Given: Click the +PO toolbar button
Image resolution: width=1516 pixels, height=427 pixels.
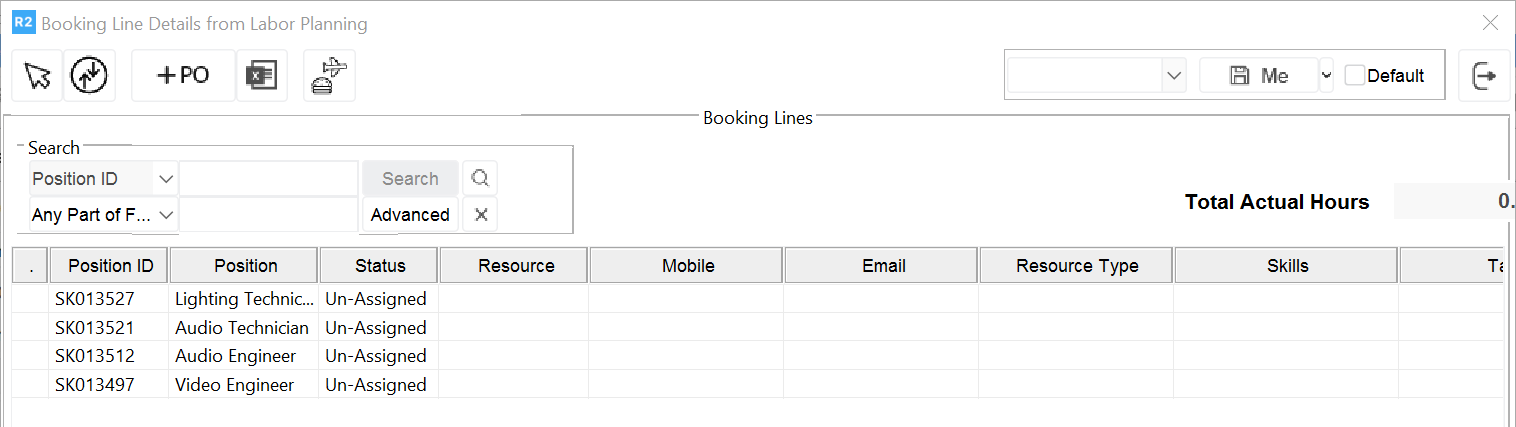Looking at the screenshot, I should click(x=183, y=76).
